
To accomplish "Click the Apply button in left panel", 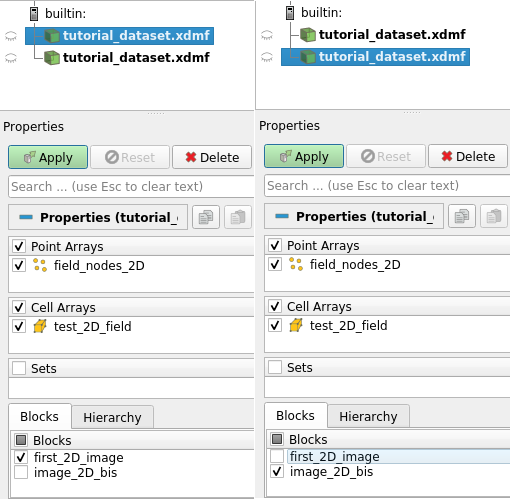I will click(x=48, y=157).
